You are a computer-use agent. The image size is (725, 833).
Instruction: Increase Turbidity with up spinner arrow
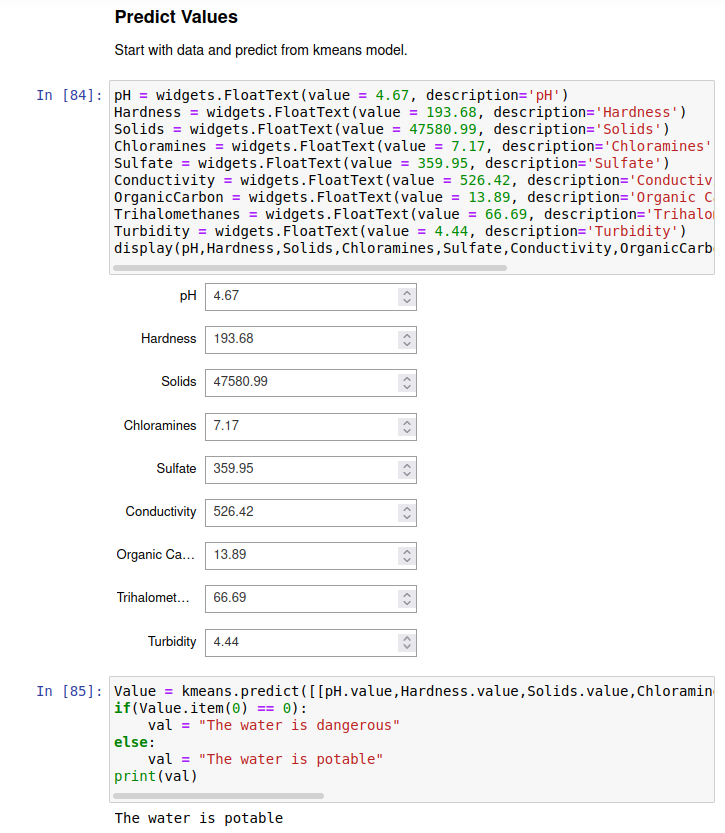[407, 639]
